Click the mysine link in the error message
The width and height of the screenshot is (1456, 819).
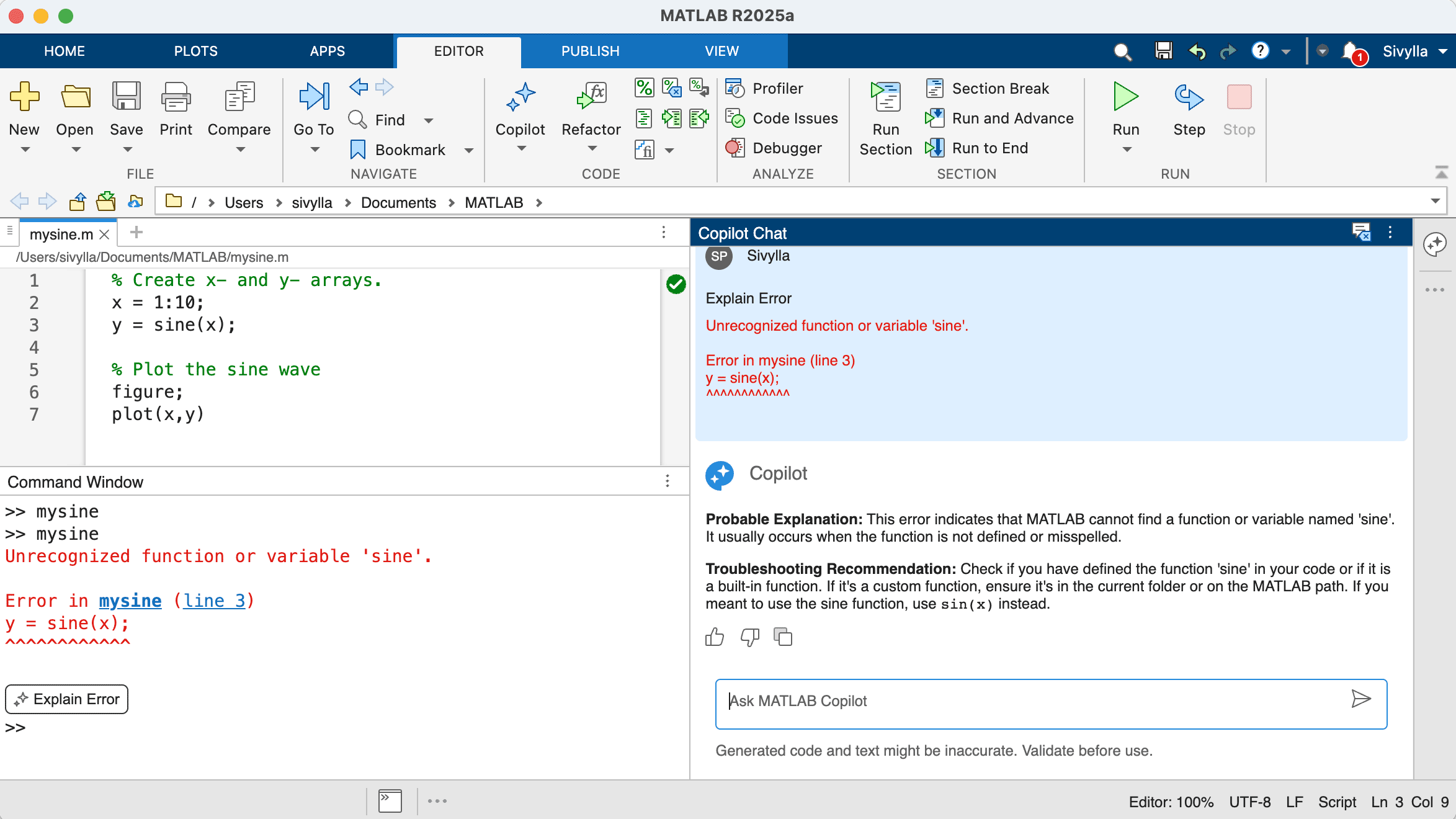[x=130, y=600]
